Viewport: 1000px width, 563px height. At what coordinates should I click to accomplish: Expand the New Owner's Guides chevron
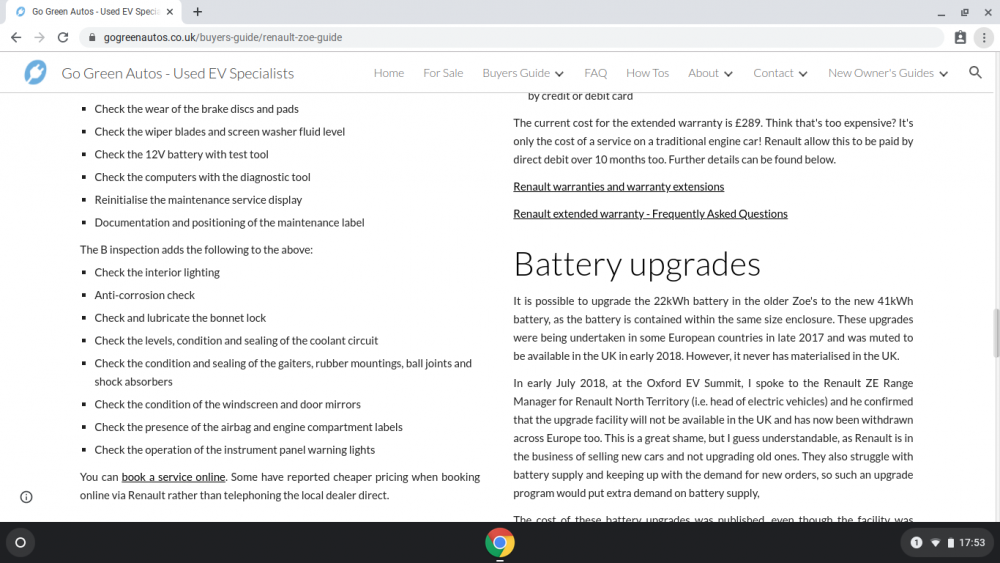(x=944, y=74)
